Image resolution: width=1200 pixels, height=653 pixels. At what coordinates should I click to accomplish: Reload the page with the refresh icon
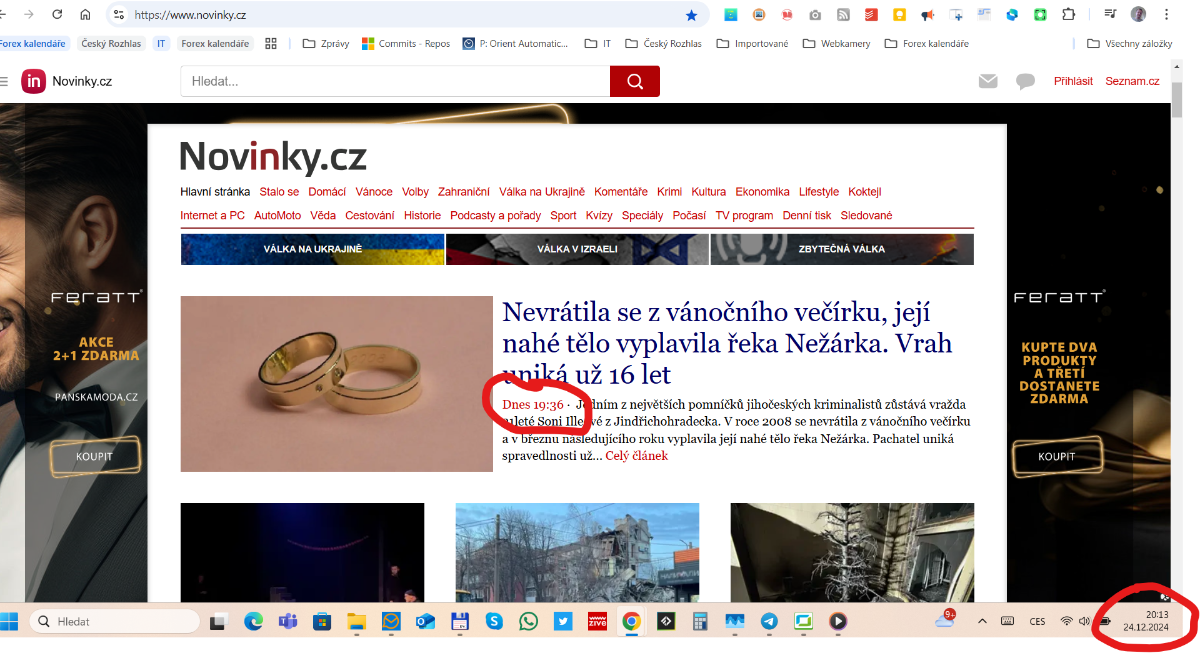(57, 15)
